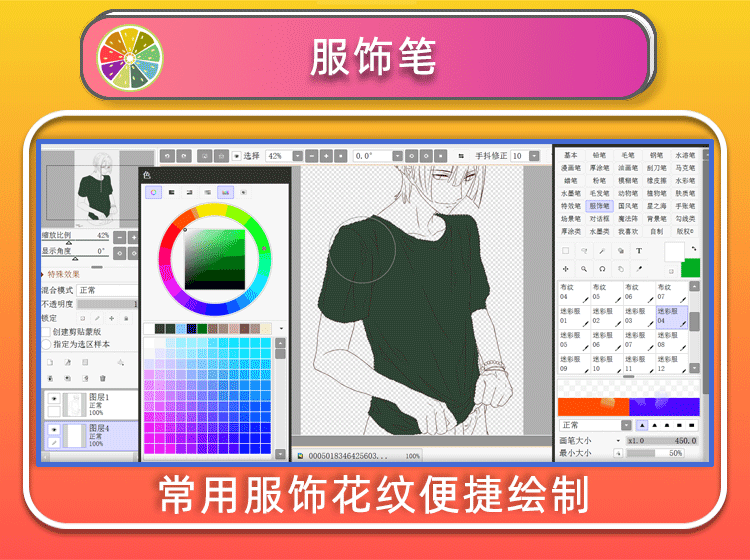Viewport: 750px width, 560px height.
Task: Open the color swatch row menu arrow
Action: click(x=281, y=329)
